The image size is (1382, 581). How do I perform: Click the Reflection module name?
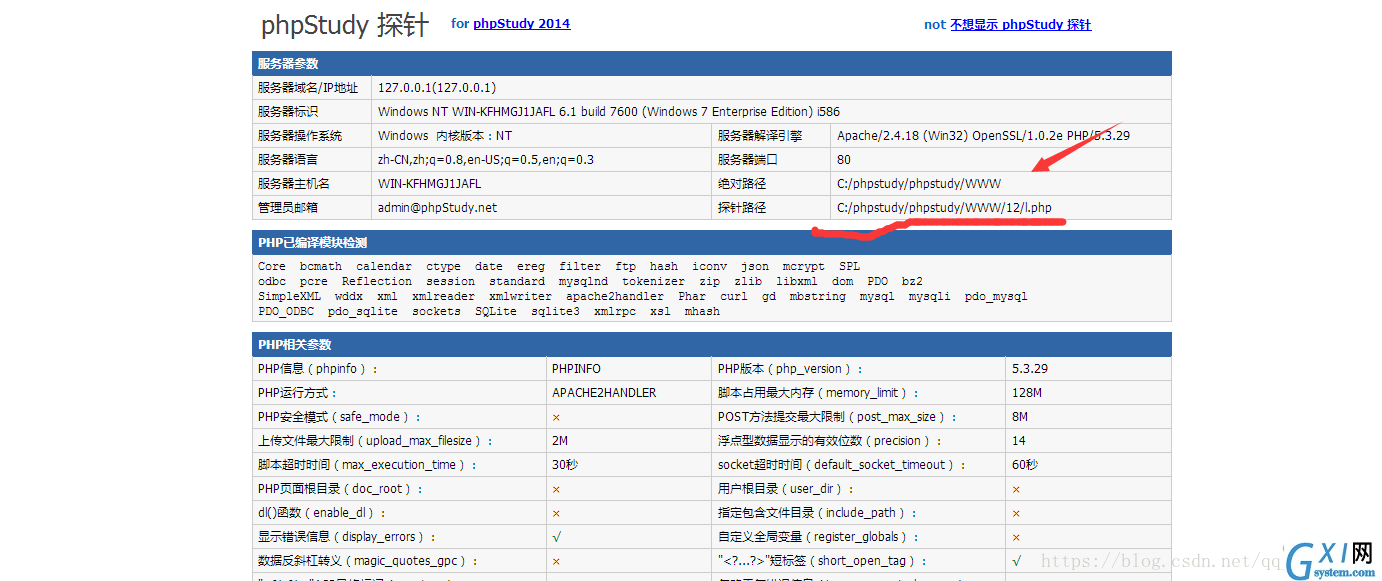(x=377, y=282)
